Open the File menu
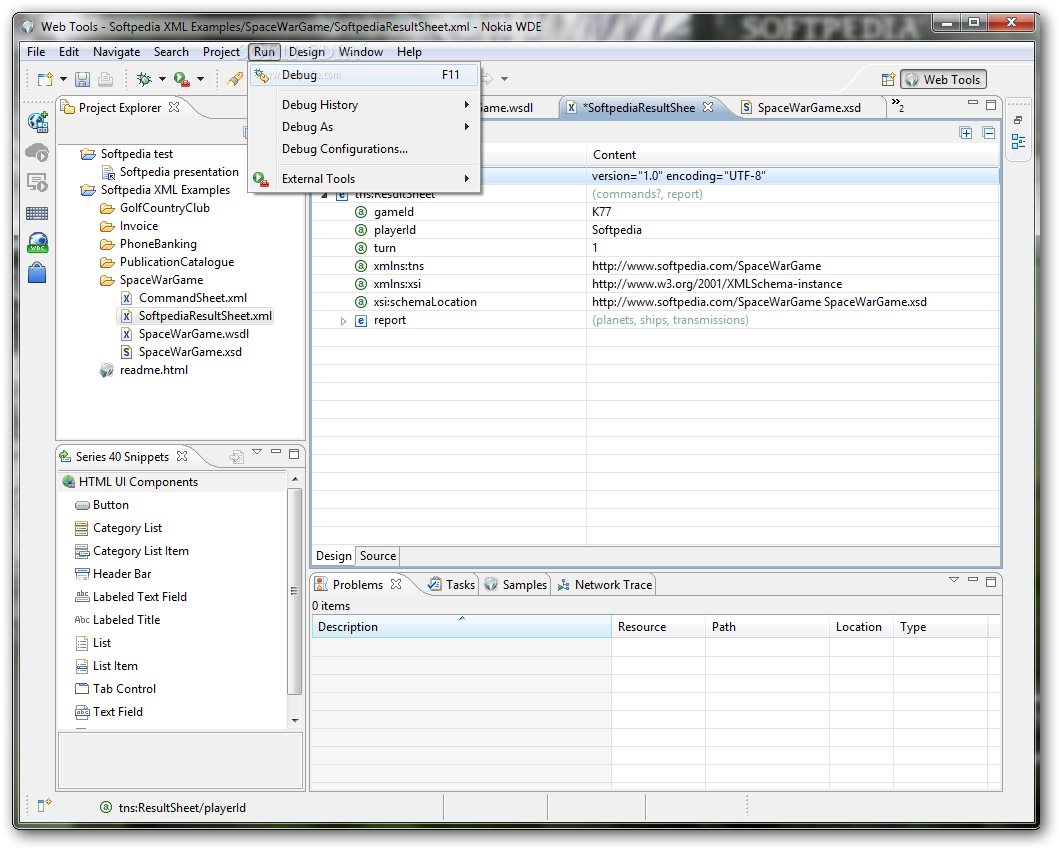Image resolution: width=1060 pixels, height=850 pixels. point(36,51)
